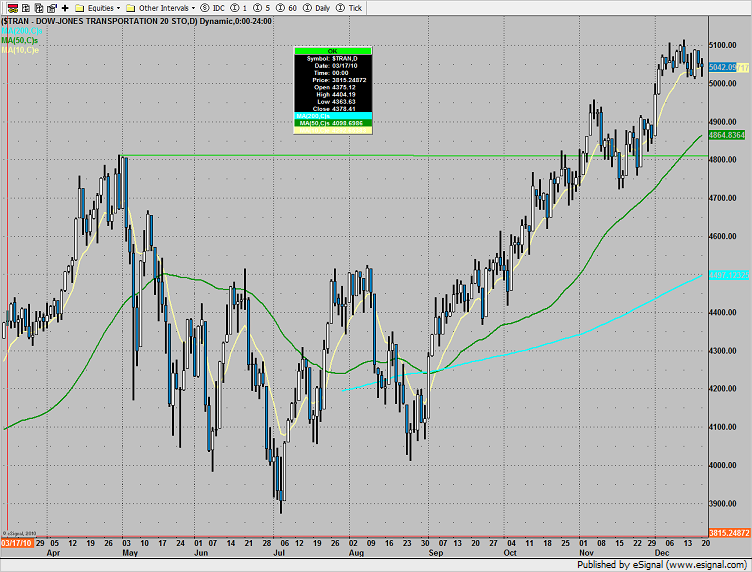This screenshot has width=752, height=572.
Task: Click the Equities folder icon
Action: click(80, 8)
